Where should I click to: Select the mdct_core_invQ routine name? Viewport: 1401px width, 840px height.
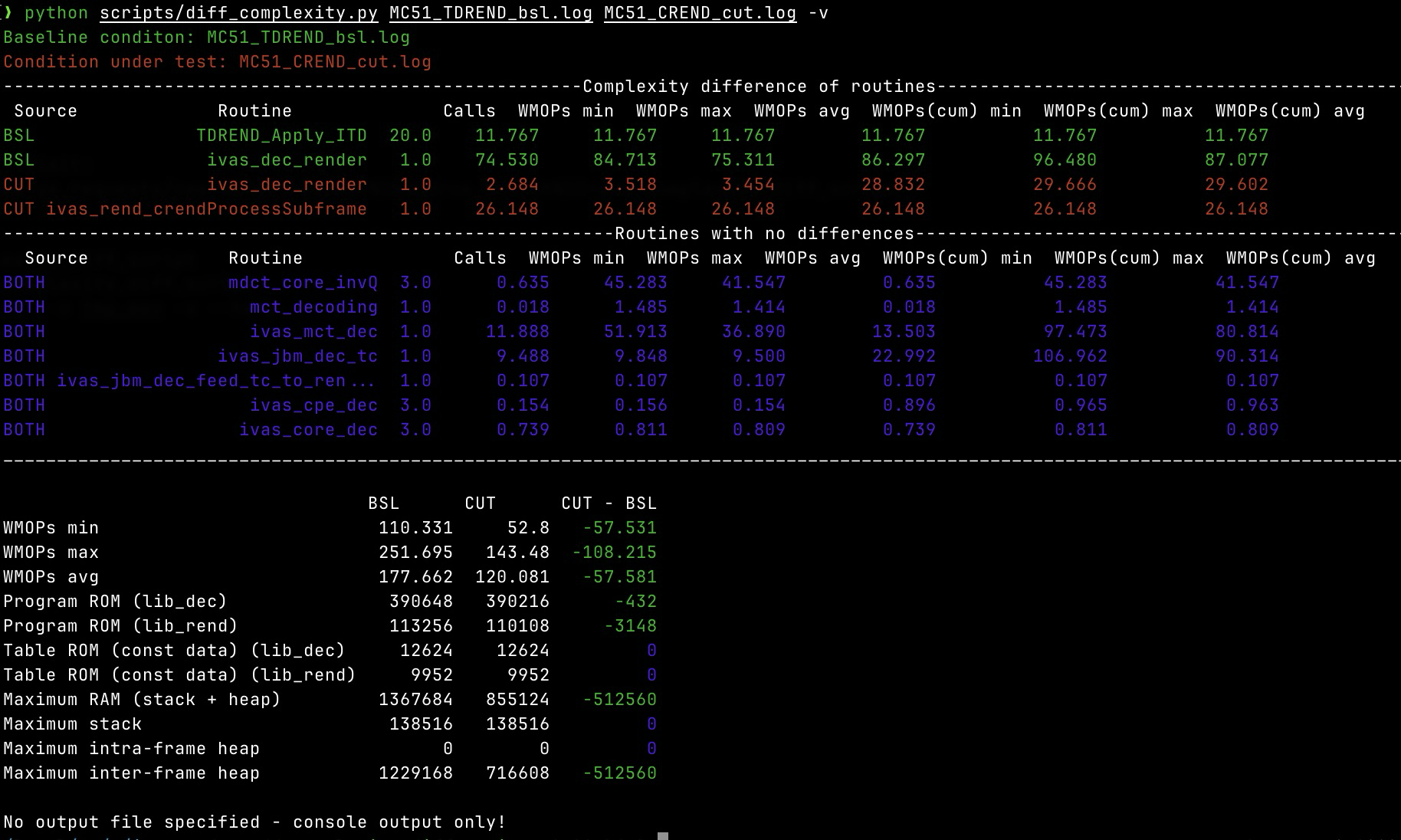tap(303, 283)
